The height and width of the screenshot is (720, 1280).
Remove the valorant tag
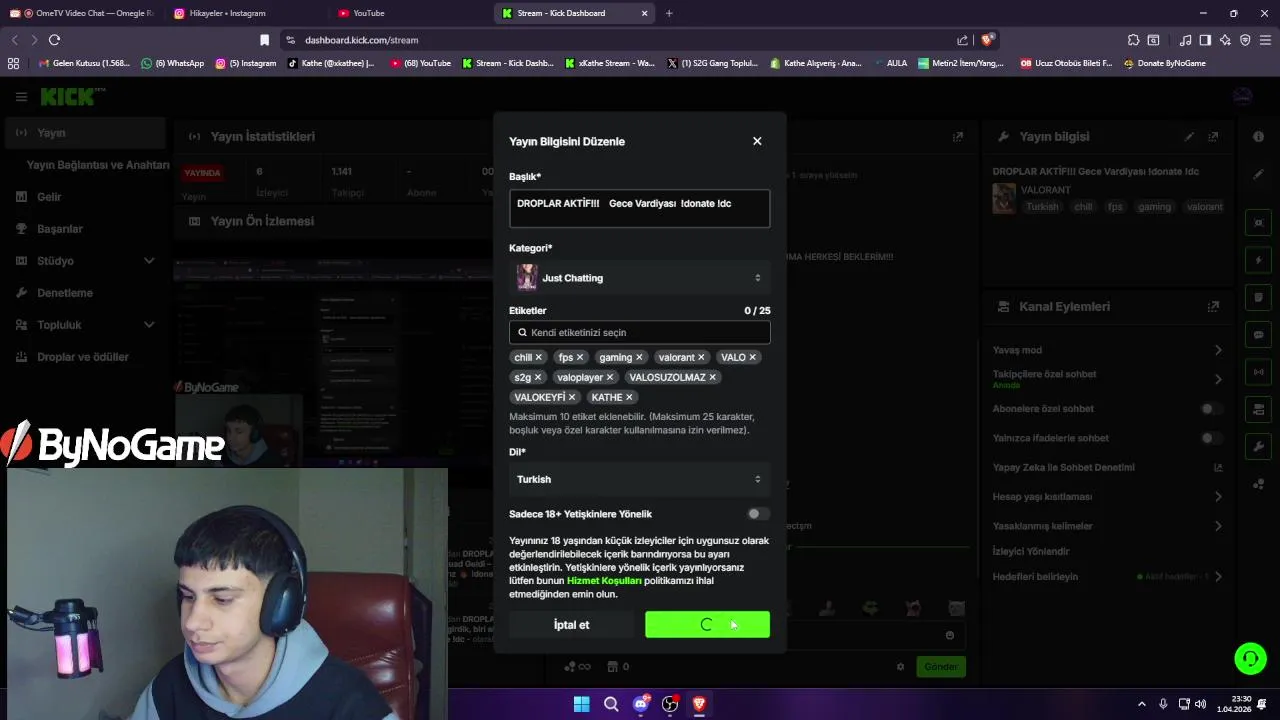point(701,357)
